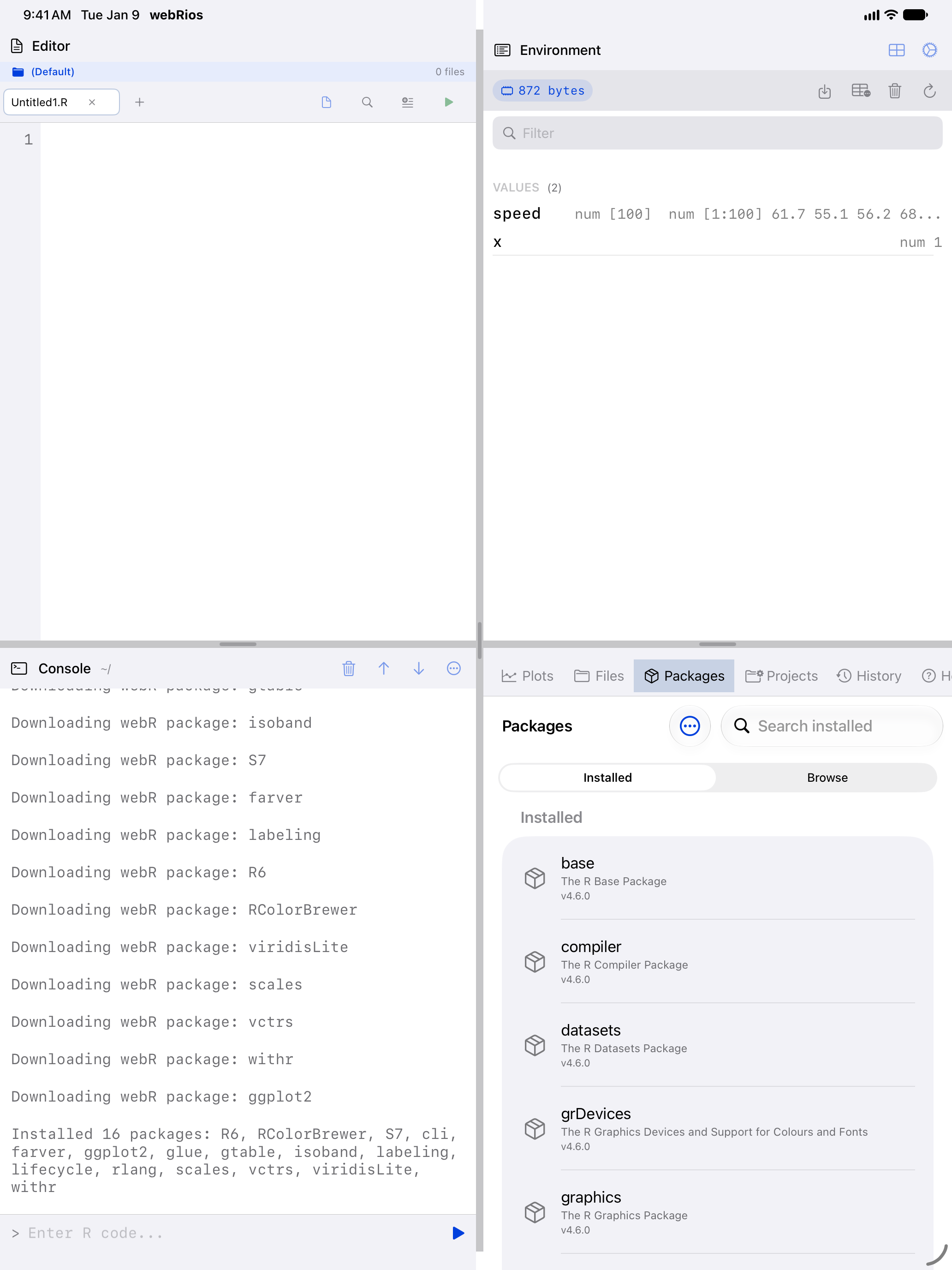Image resolution: width=952 pixels, height=1270 pixels.
Task: Open the History tab
Action: click(869, 676)
